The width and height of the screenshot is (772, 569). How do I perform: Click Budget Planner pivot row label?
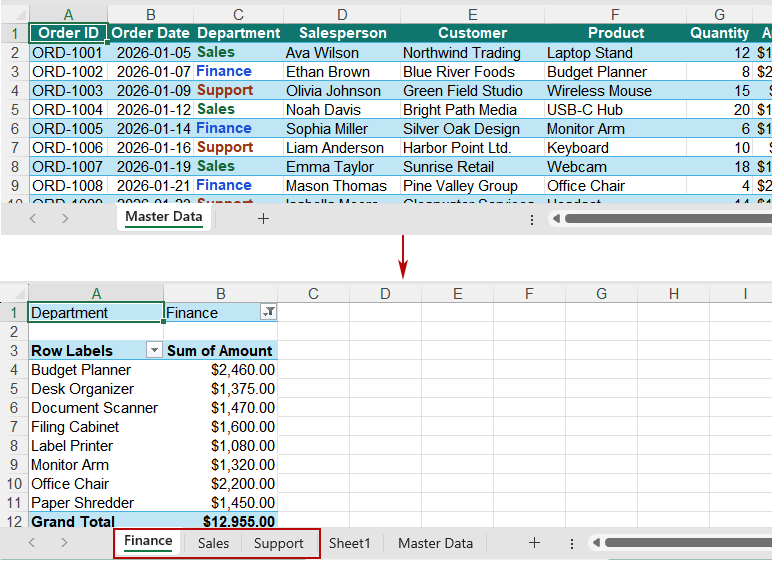click(96, 370)
